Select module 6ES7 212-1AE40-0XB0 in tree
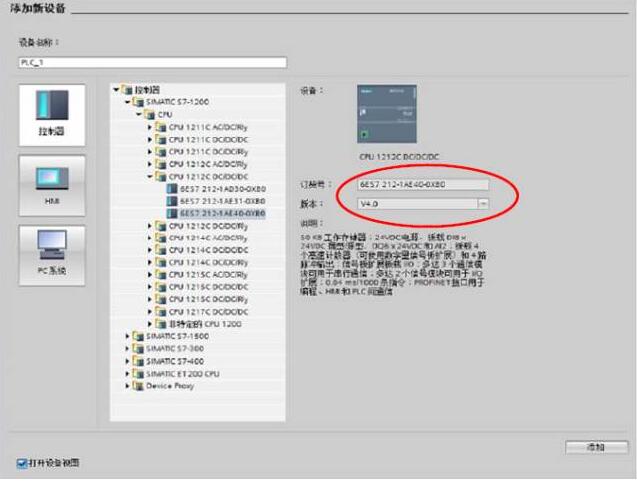The image size is (637, 481). pyautogui.click(x=209, y=213)
